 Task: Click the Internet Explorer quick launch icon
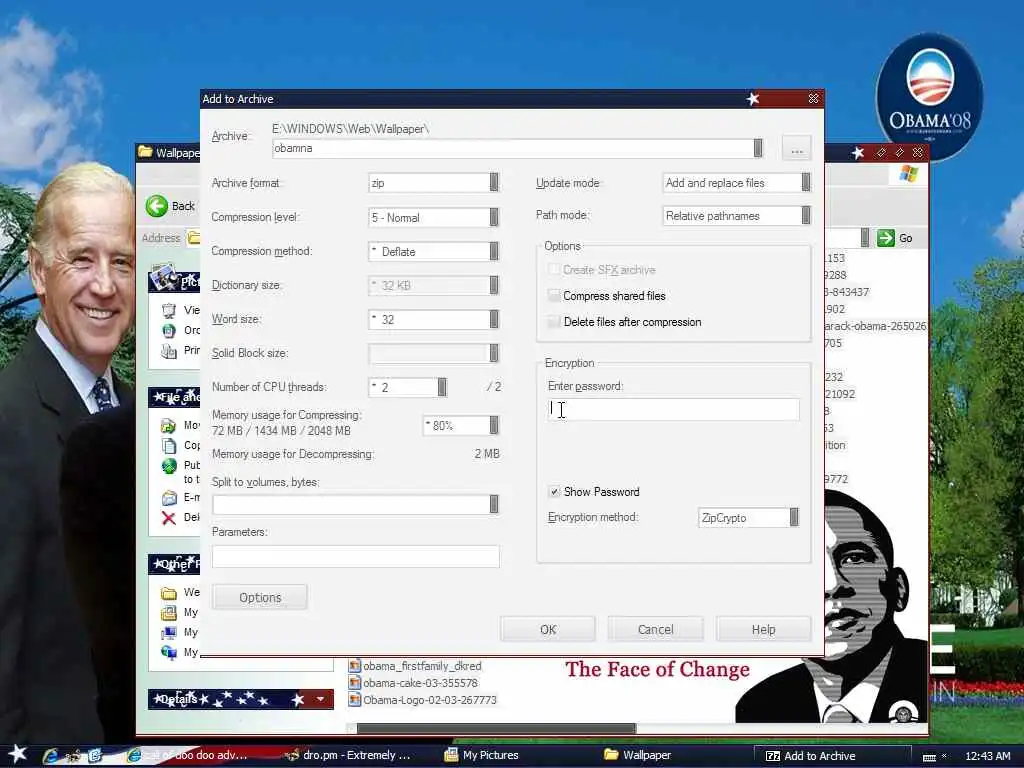[x=50, y=756]
